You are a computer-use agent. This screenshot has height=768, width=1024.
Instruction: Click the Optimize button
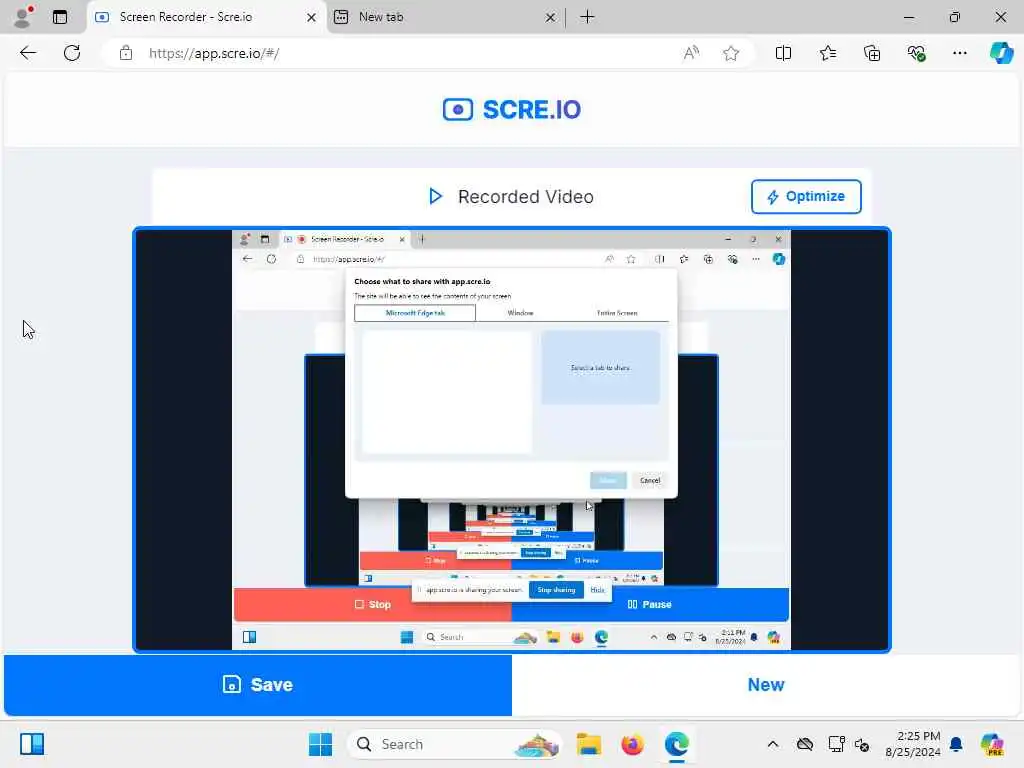click(x=806, y=197)
